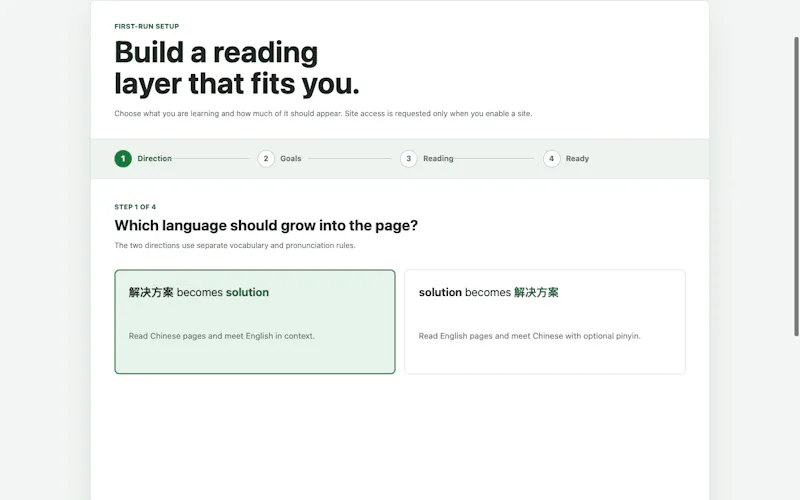The image size is (800, 500).
Task: Click step 2 circle for Goals
Action: [266, 159]
